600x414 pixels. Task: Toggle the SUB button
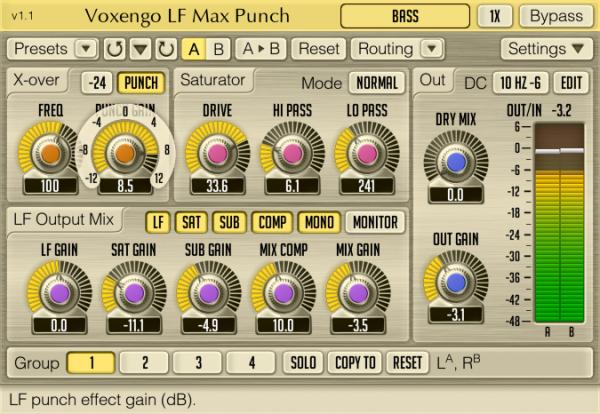pyautogui.click(x=229, y=222)
